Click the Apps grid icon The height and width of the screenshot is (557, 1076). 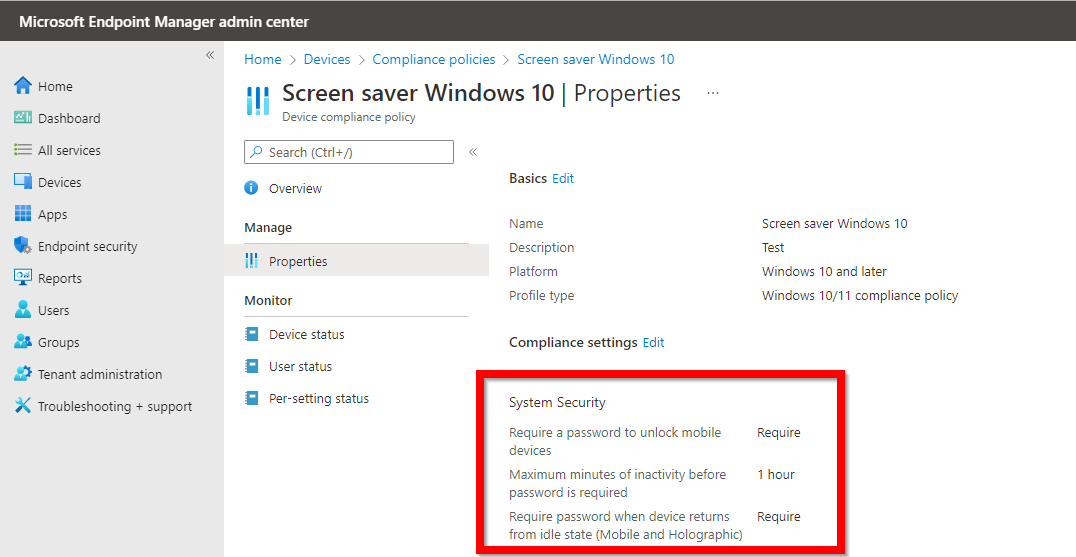click(23, 214)
